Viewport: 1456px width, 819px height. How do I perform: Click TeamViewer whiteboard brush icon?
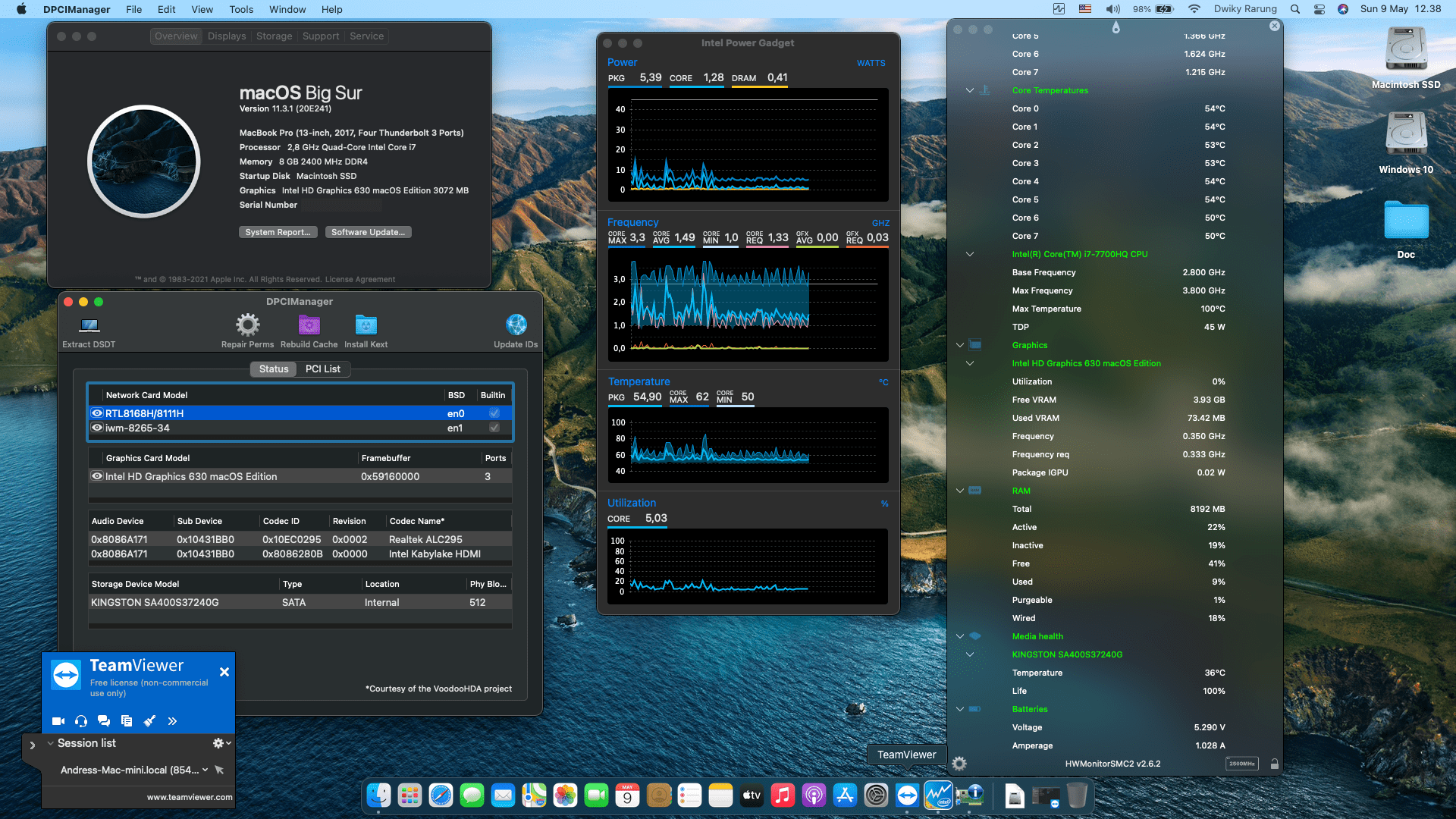click(x=149, y=721)
